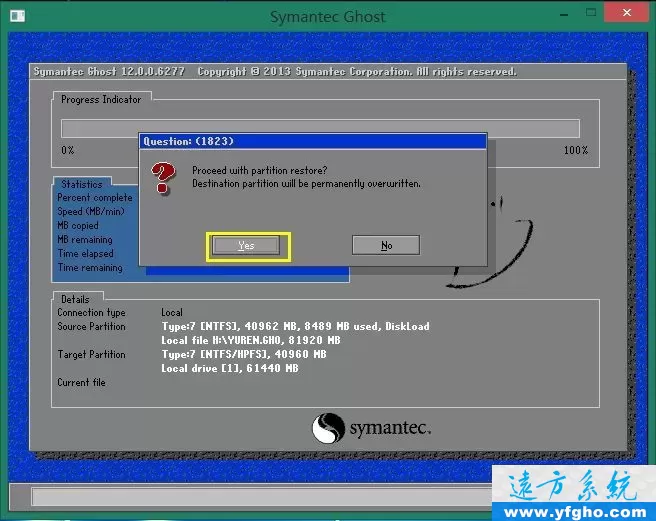The height and width of the screenshot is (521, 656).
Task: Click the Question (1823) dialog title bar
Action: (312, 141)
